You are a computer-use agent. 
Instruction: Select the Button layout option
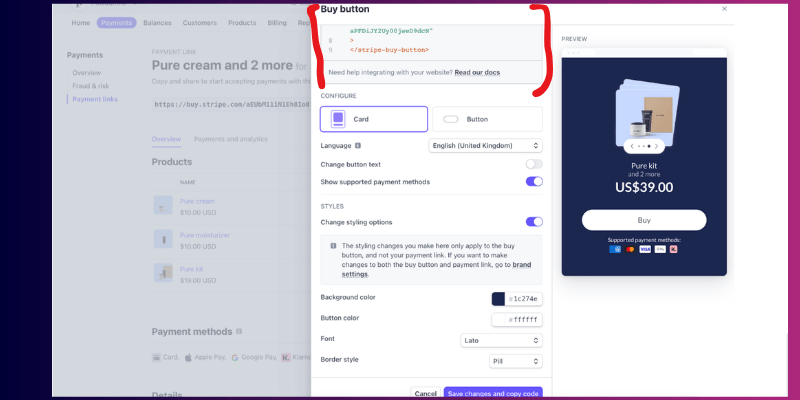coord(487,119)
